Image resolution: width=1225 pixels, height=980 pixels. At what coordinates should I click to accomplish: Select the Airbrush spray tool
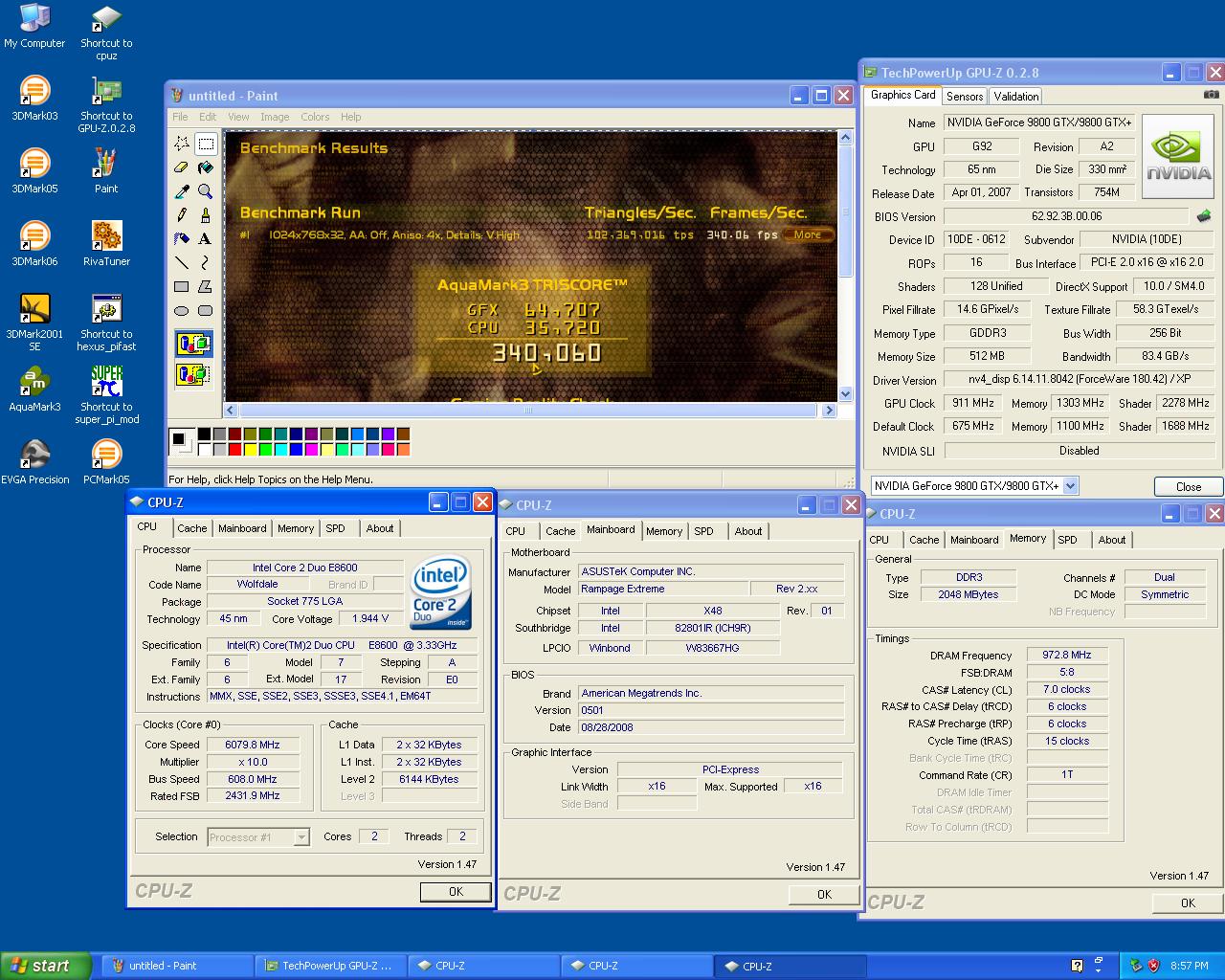coord(182,238)
